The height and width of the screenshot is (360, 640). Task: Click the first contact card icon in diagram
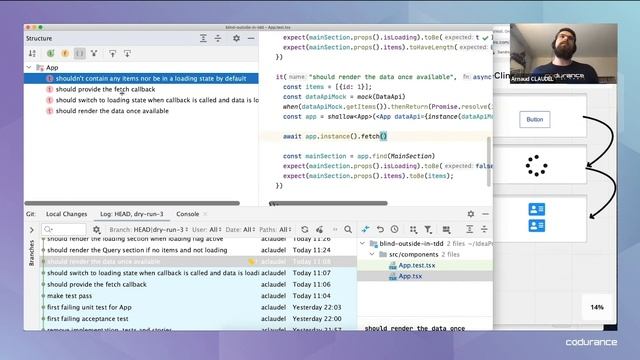(x=536, y=209)
